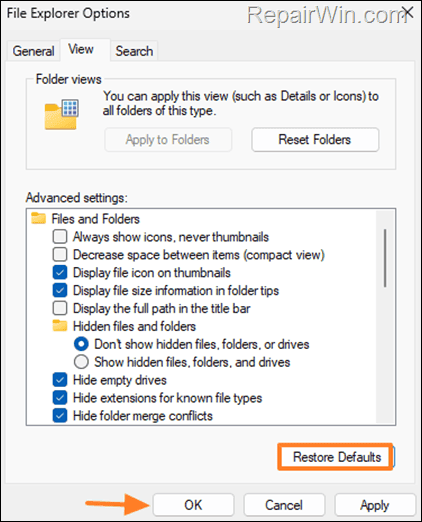Viewport: 422px width, 522px height.
Task: Uncheck Display file size information in folder tips
Action: point(60,290)
